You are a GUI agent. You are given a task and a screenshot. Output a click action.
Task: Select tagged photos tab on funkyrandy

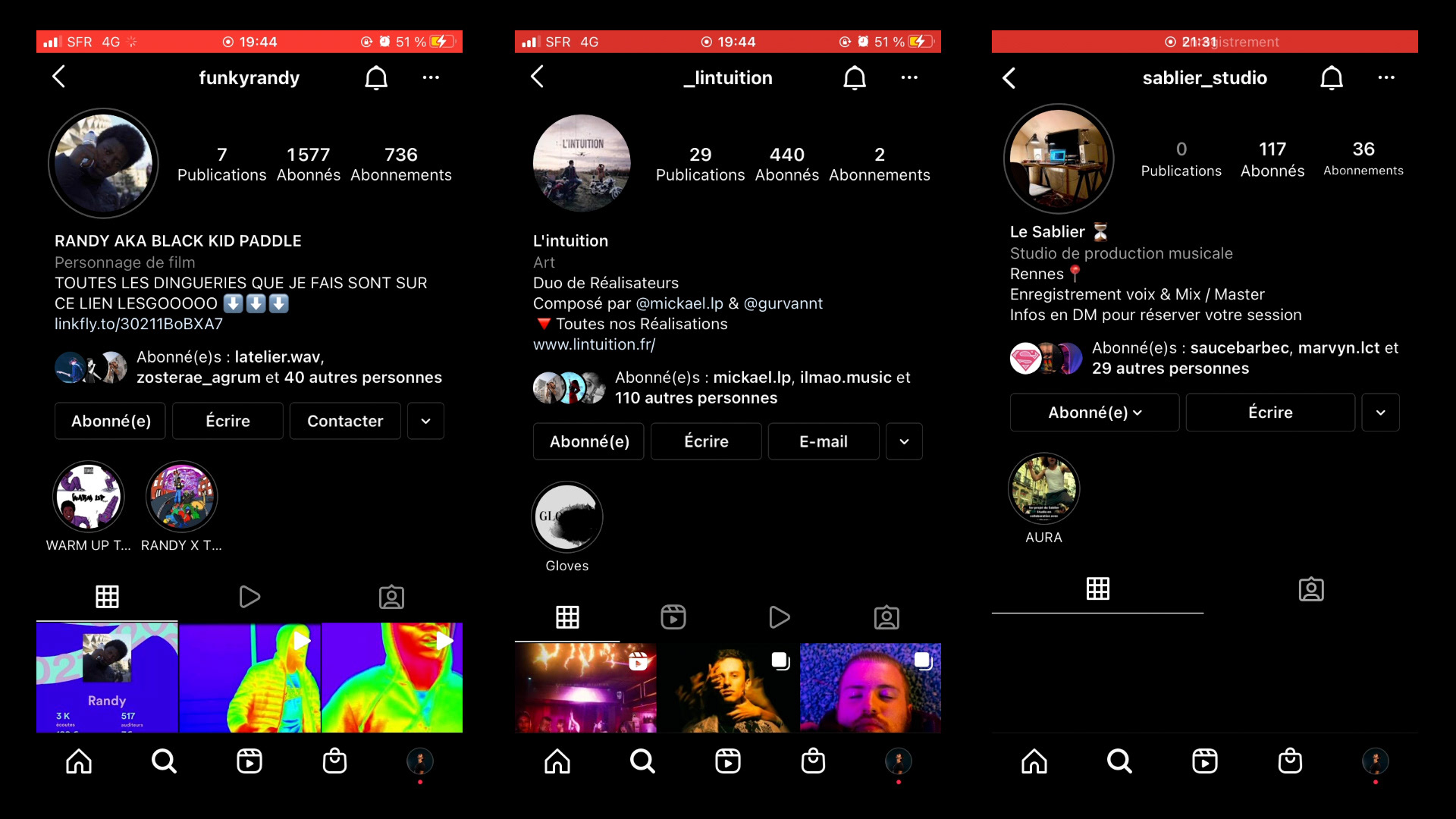391,597
